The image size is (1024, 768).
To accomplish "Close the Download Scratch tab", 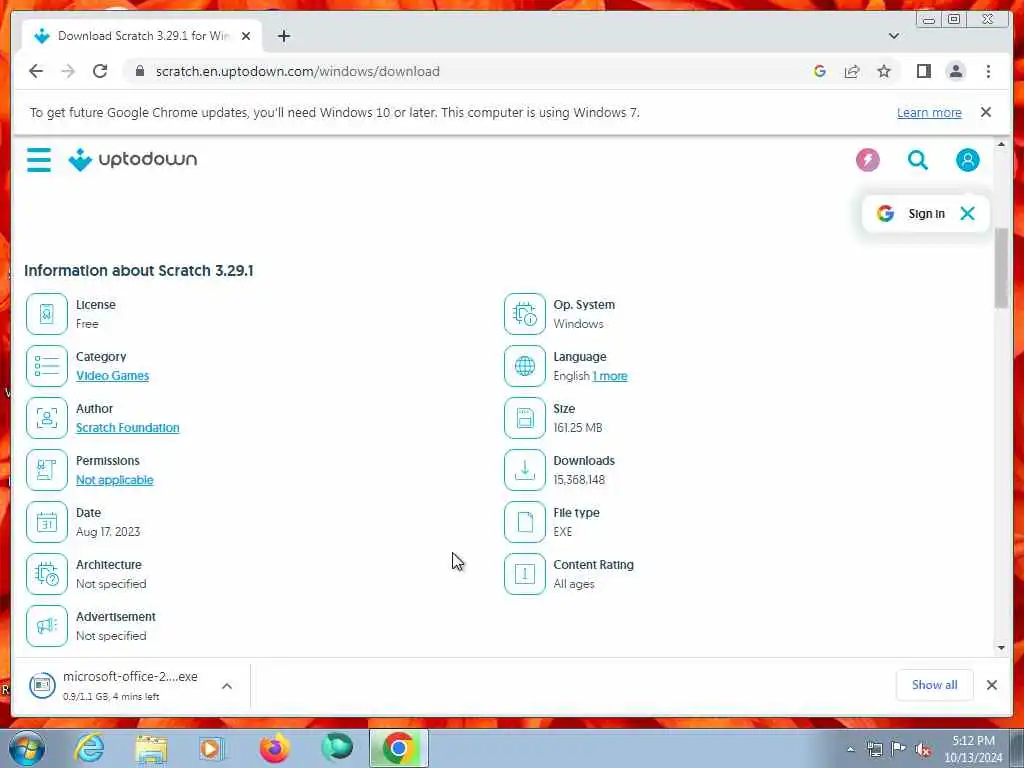I will pyautogui.click(x=246, y=36).
